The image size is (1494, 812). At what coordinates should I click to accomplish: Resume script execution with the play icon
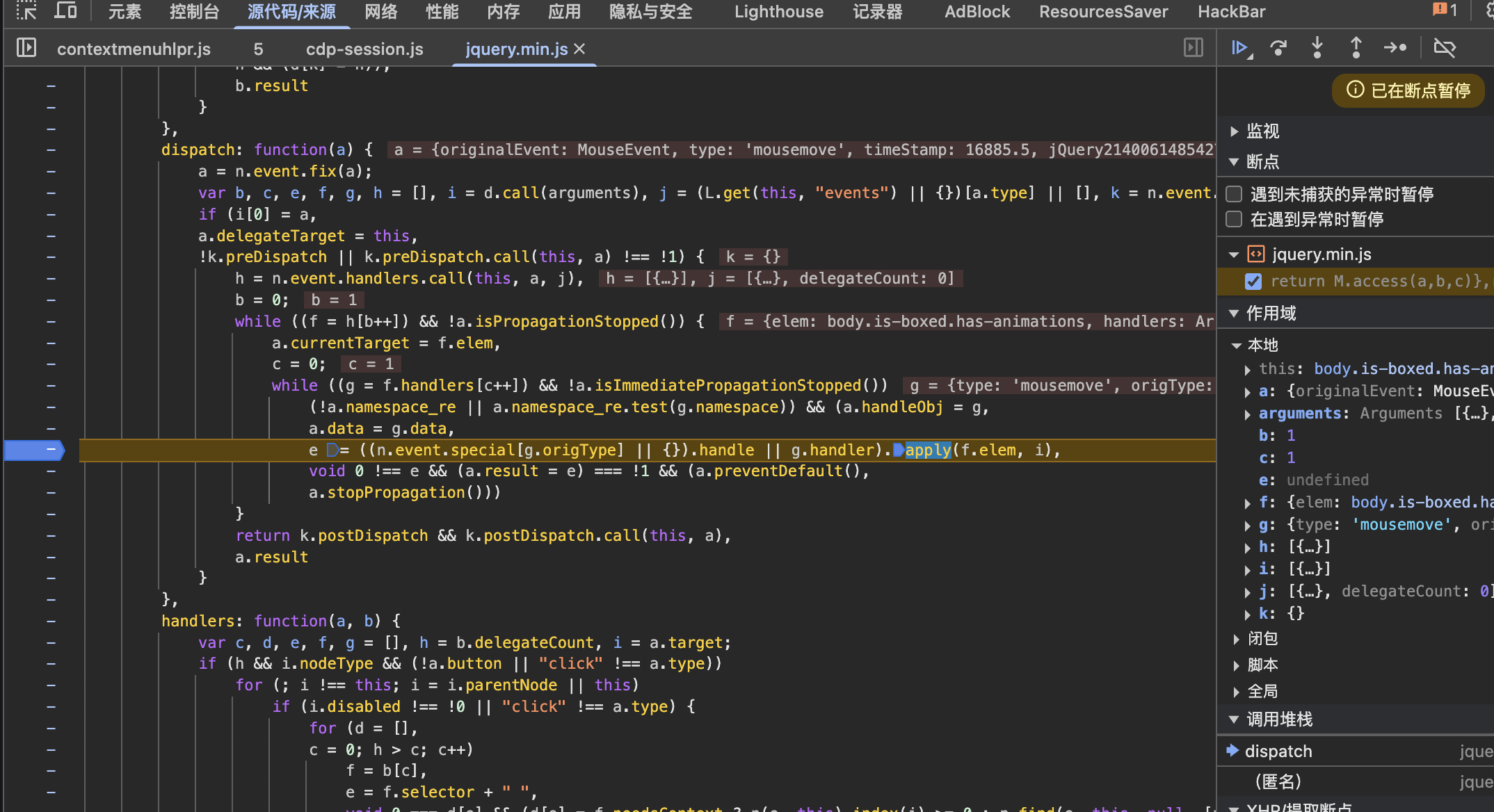pos(1239,48)
